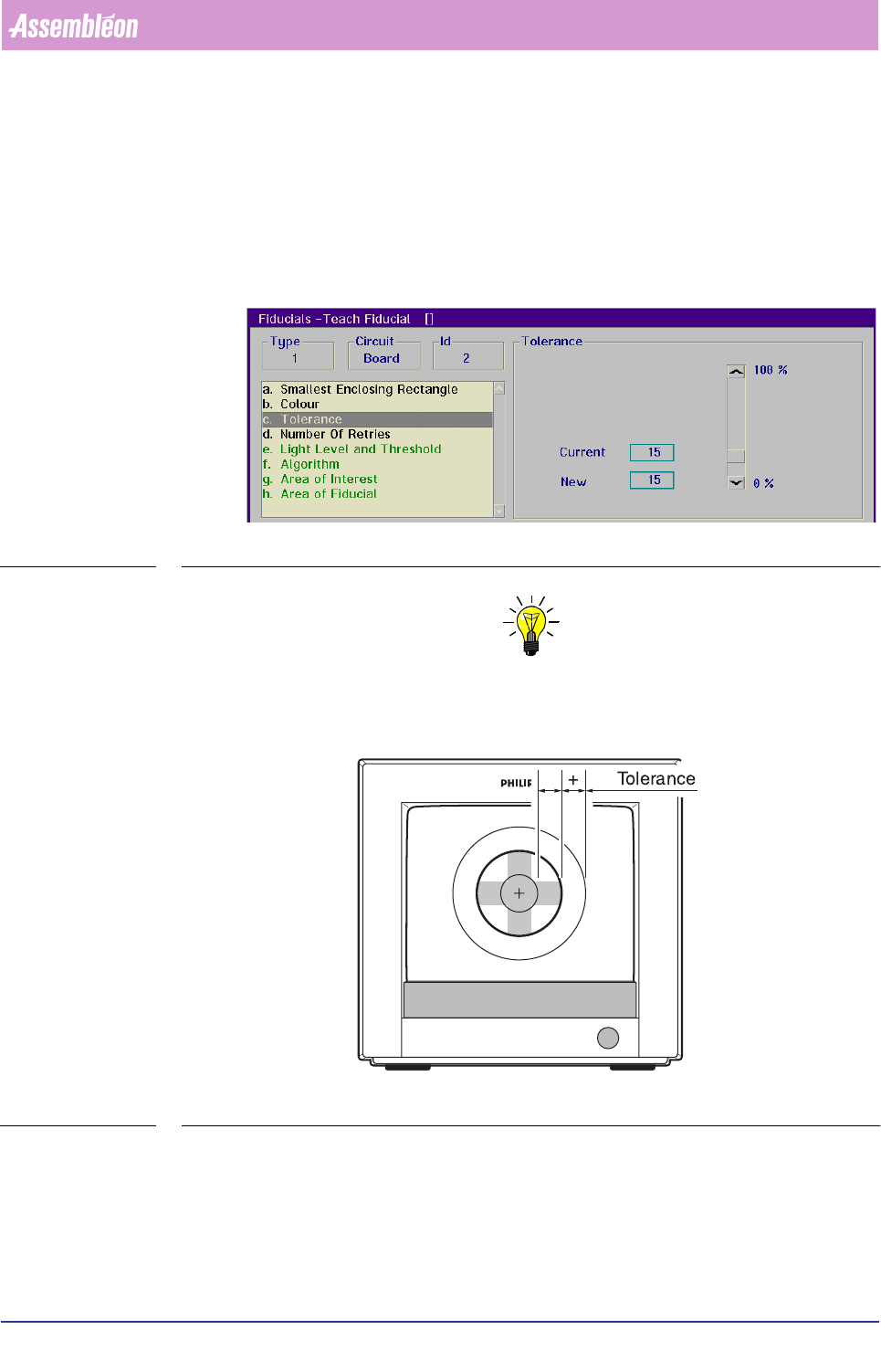This screenshot has height=1372, width=881.
Task: Select 'b. Colour' in the list
Action: pyautogui.click(x=377, y=404)
